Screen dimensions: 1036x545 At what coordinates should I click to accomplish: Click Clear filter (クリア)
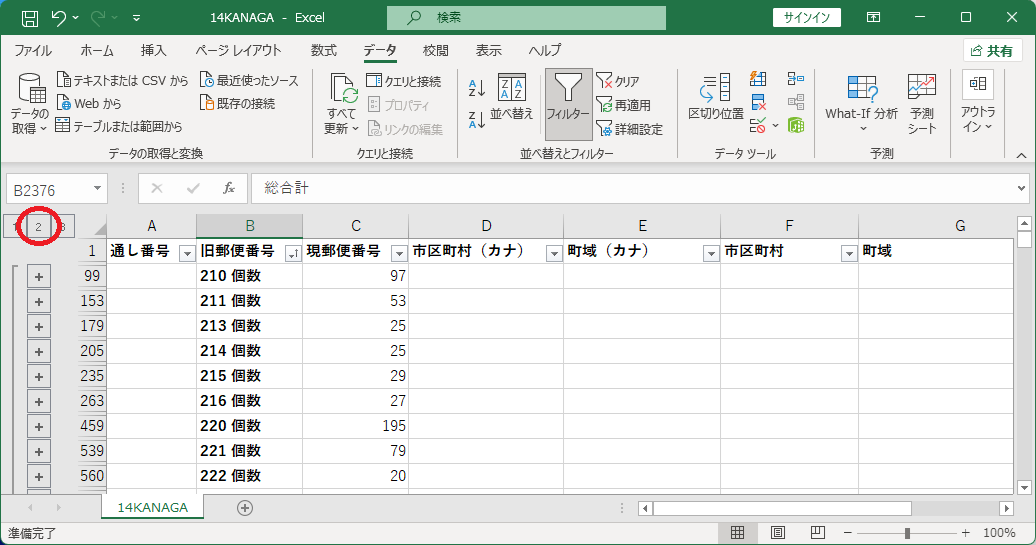coord(618,81)
